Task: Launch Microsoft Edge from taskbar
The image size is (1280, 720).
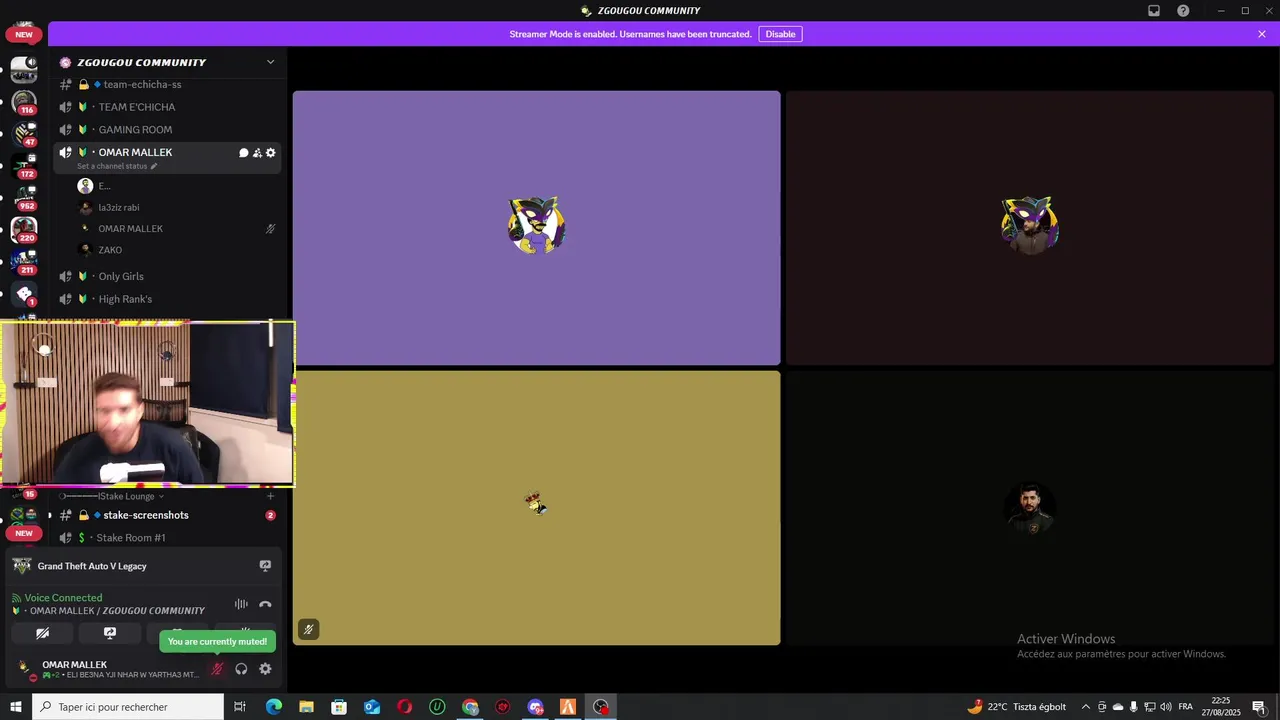Action: [273, 707]
